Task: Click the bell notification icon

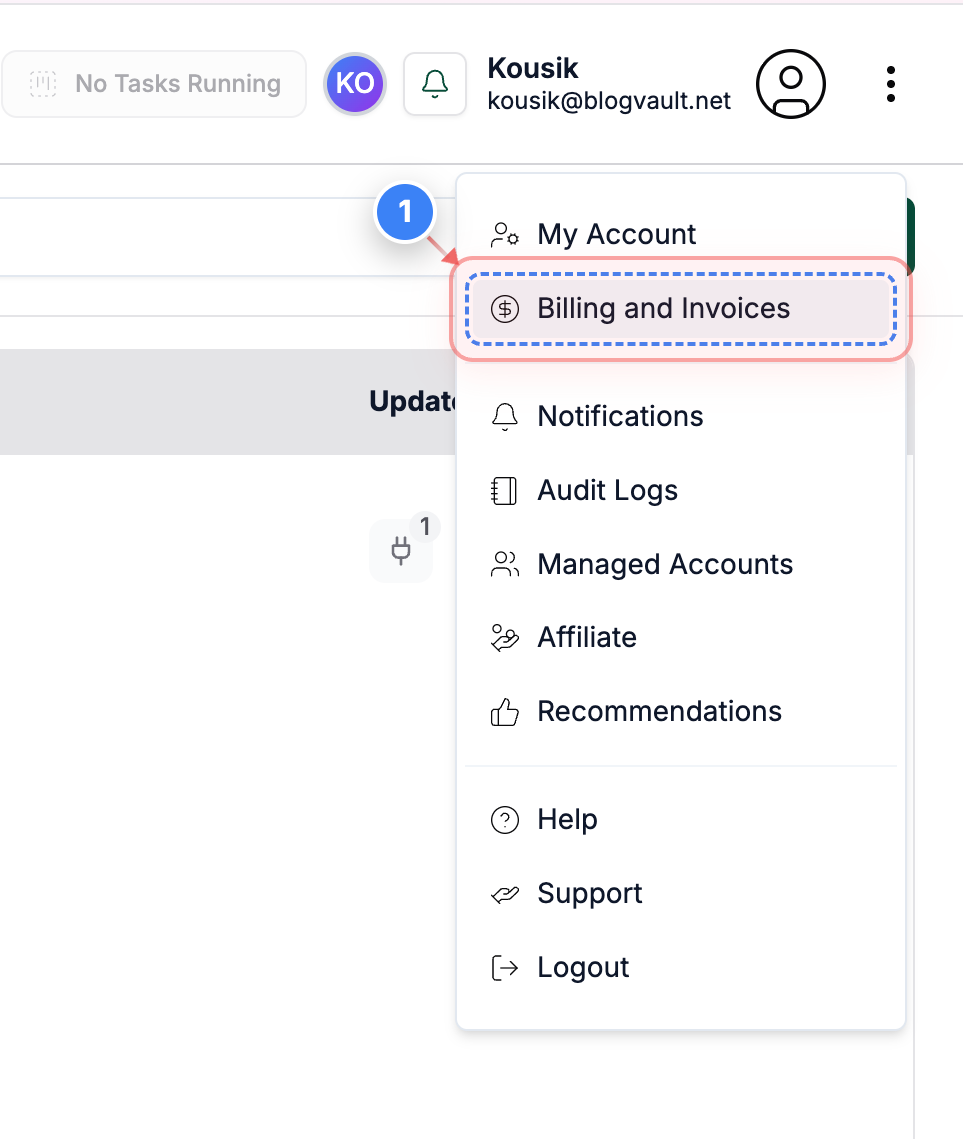Action: click(434, 84)
